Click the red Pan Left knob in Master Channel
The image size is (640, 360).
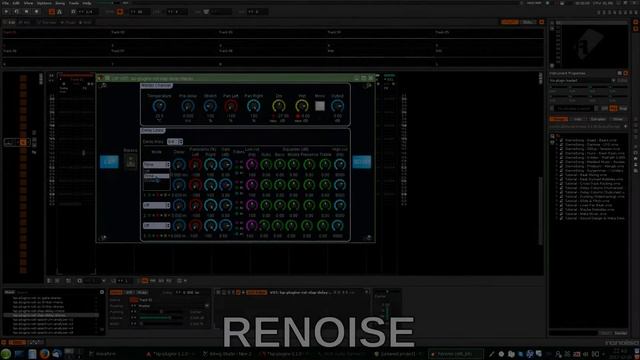(231, 106)
